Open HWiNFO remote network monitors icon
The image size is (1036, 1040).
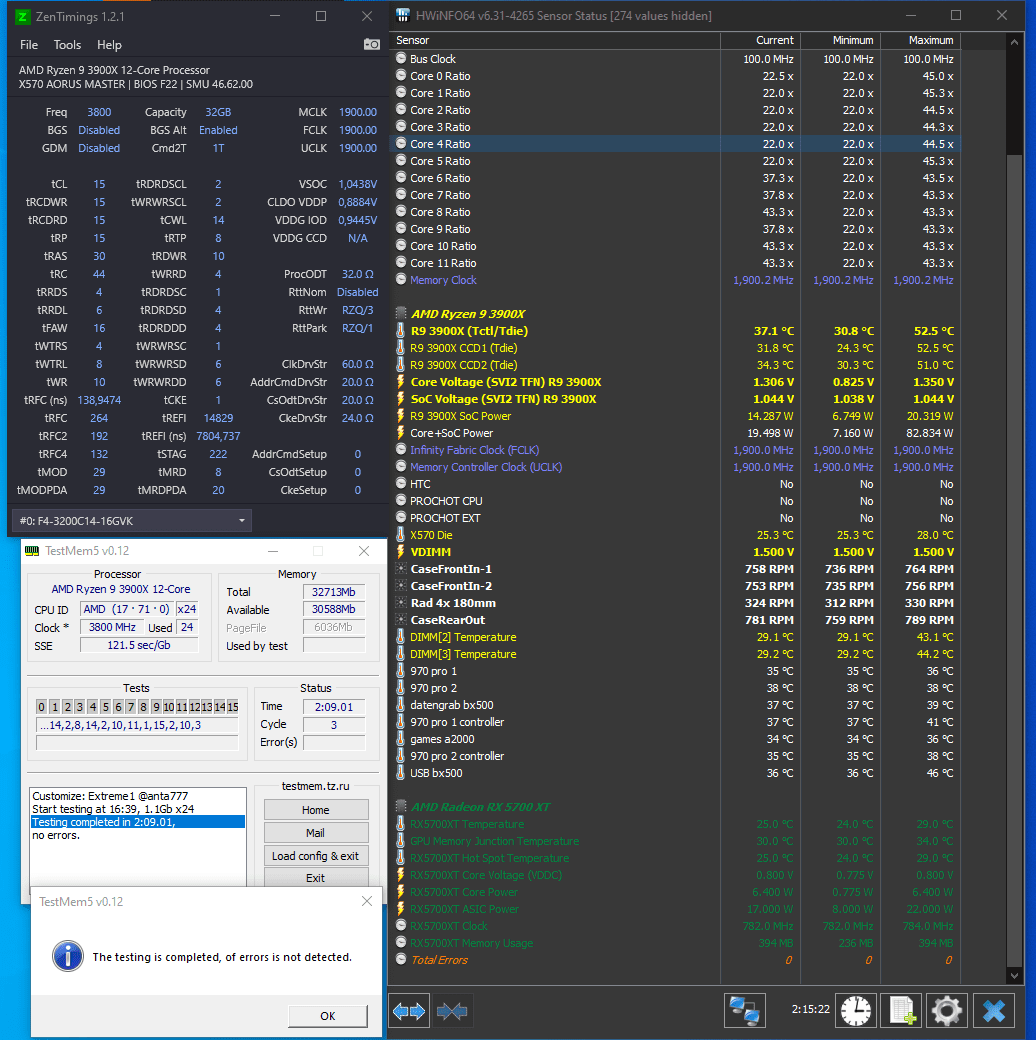(744, 1011)
